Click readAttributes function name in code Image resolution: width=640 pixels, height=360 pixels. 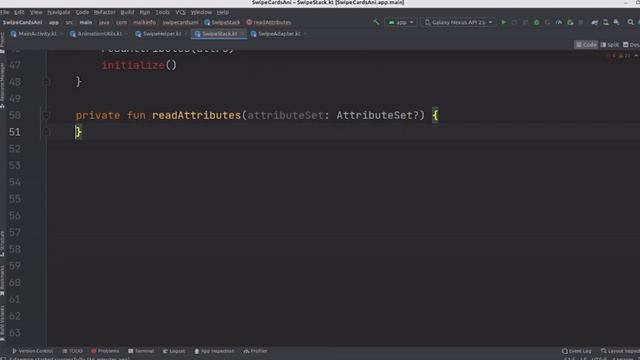(196, 116)
